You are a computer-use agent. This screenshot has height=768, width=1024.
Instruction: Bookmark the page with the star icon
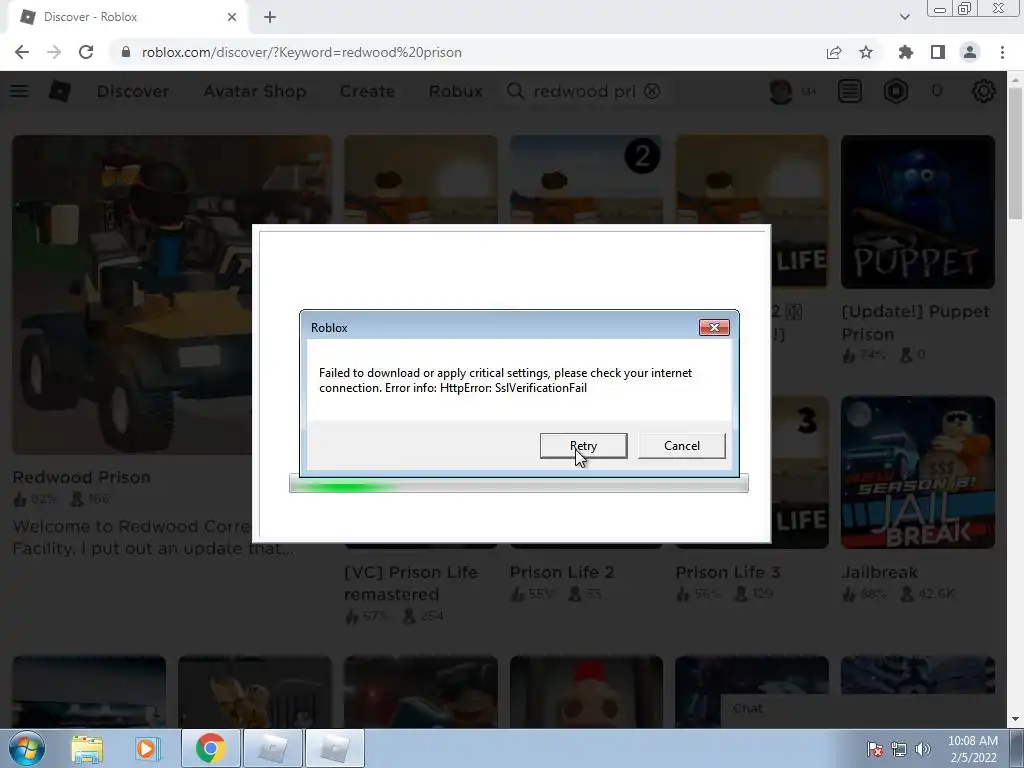[x=866, y=52]
